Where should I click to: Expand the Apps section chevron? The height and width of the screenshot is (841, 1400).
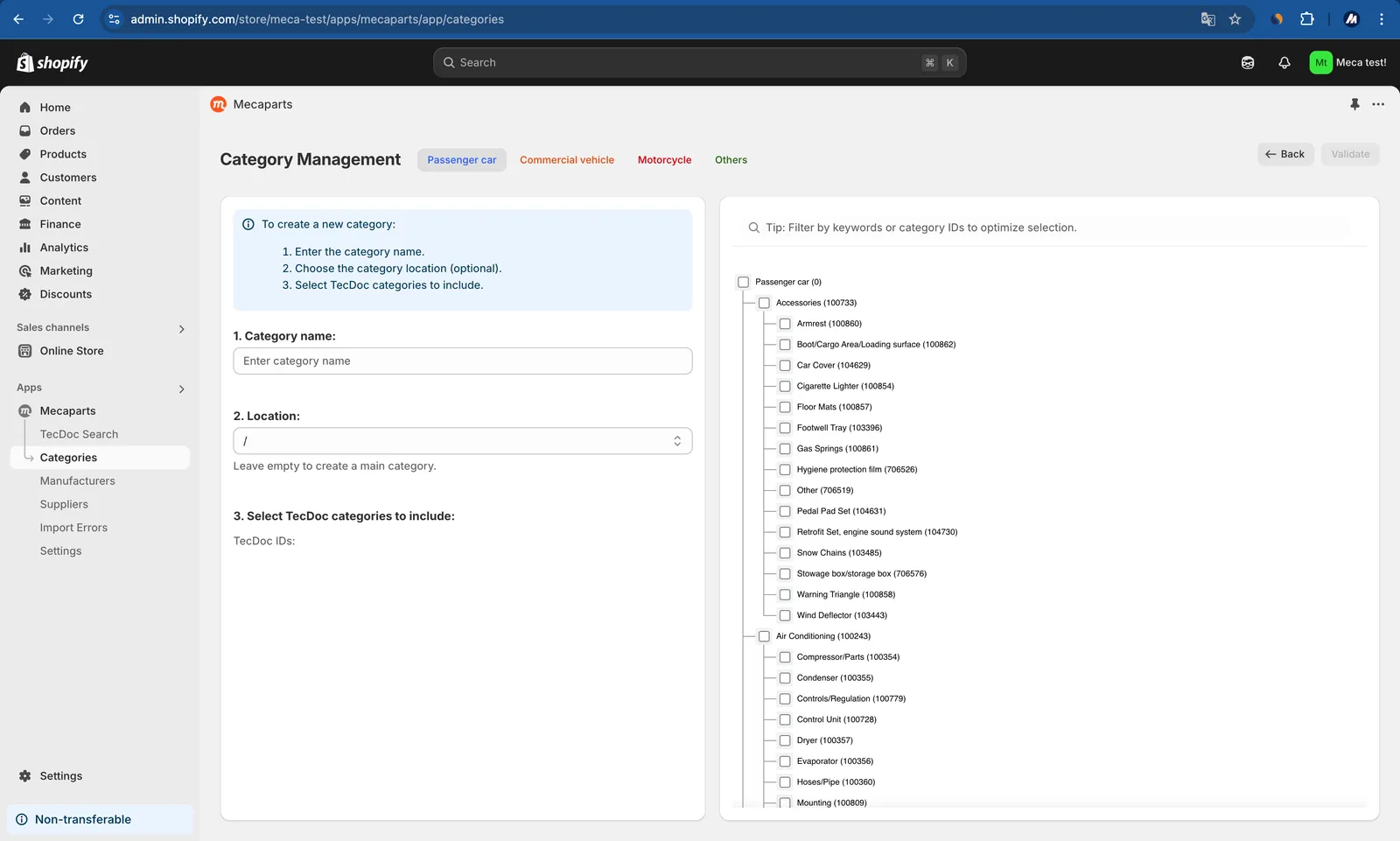pyautogui.click(x=181, y=389)
